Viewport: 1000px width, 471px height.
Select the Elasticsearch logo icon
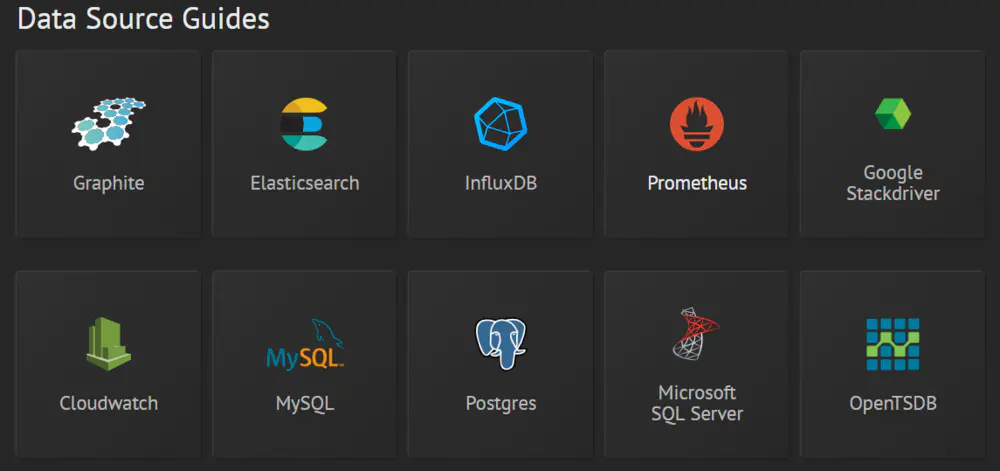coord(304,124)
